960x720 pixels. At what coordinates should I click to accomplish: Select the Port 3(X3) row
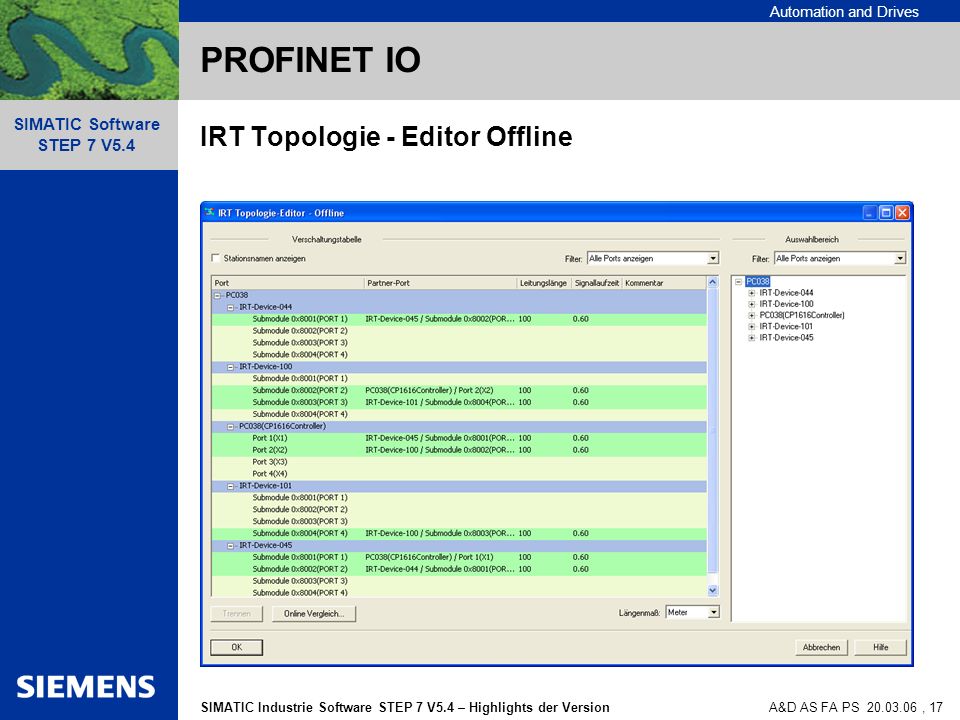point(459,462)
